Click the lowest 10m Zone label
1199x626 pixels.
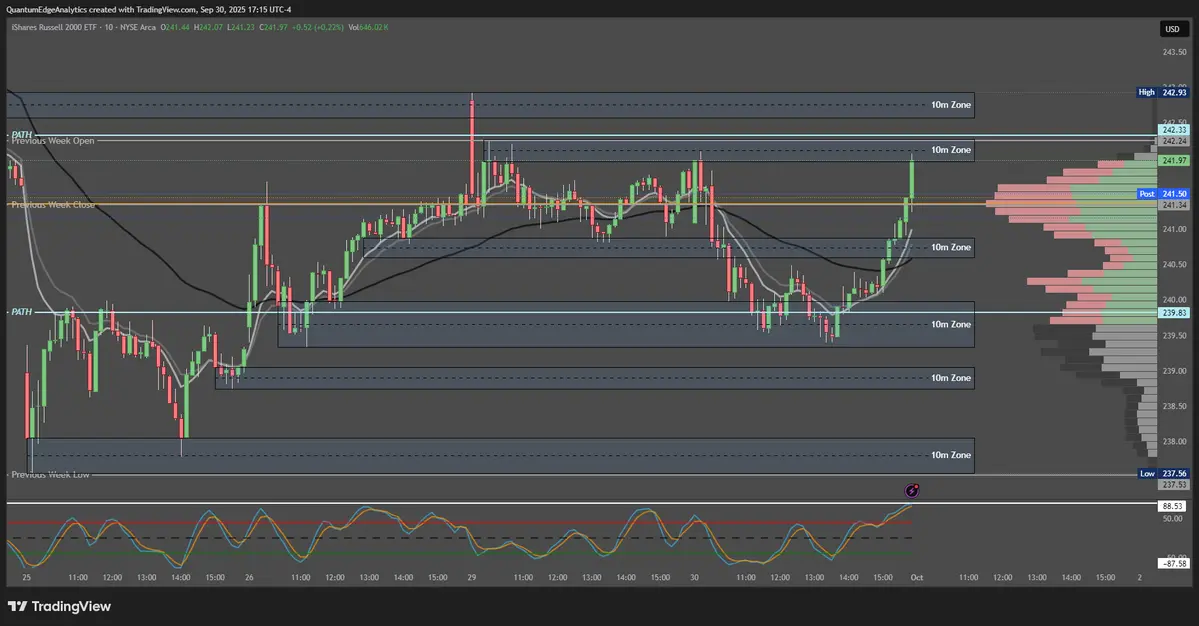click(x=950, y=455)
